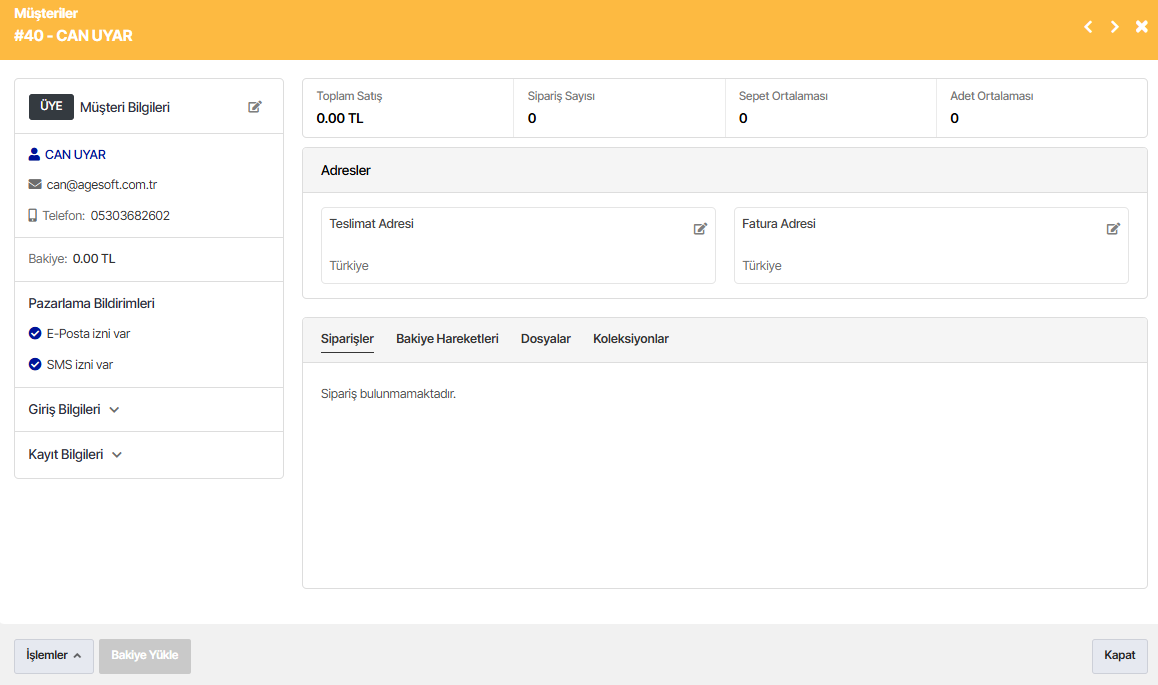Expand Giriş Bilgileri section
The height and width of the screenshot is (685, 1158).
tap(74, 410)
